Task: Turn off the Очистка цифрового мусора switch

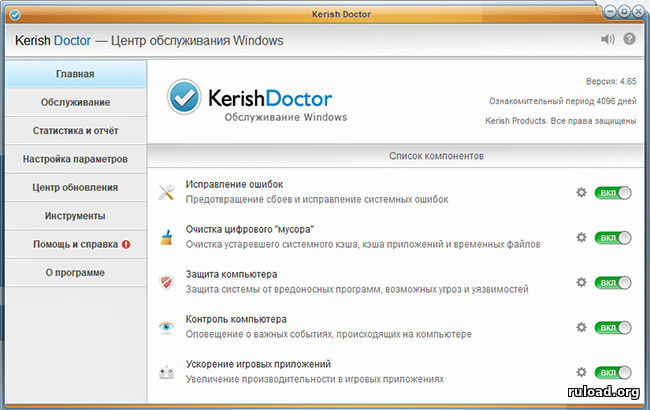Action: tap(613, 238)
